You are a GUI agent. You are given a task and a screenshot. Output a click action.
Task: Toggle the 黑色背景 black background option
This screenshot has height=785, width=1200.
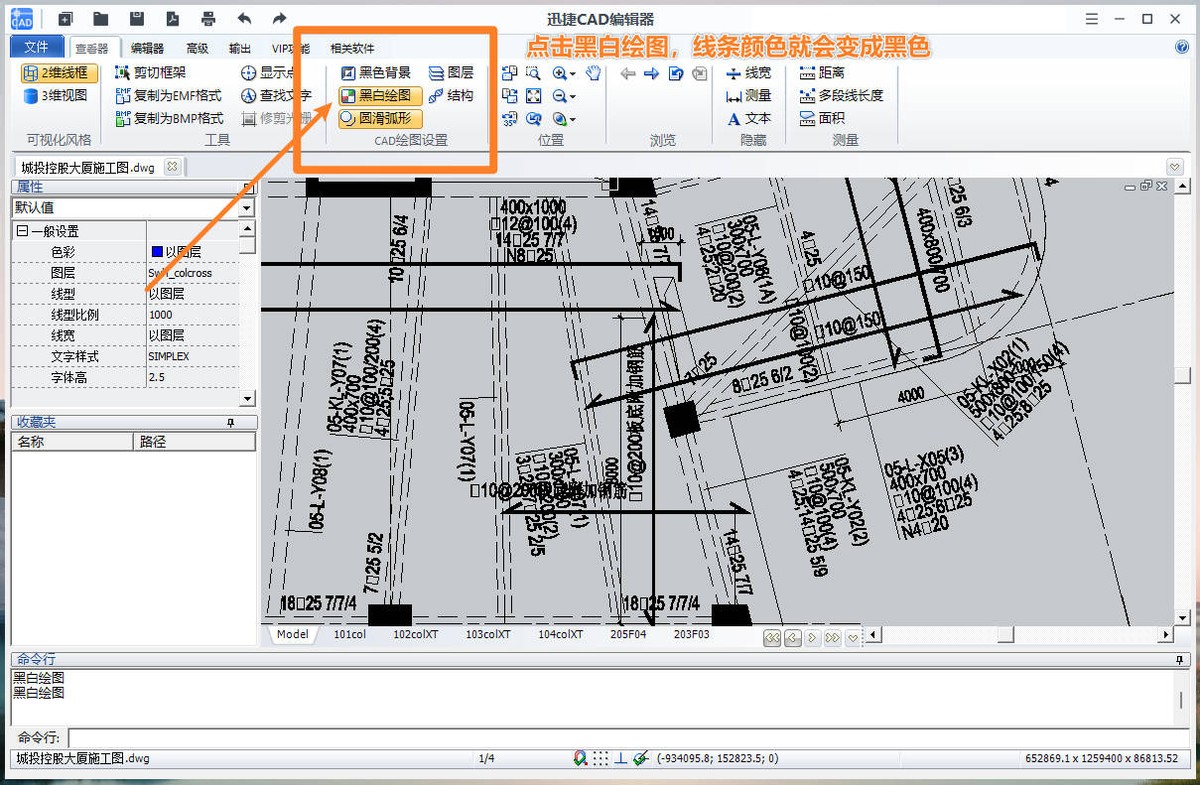coord(380,72)
